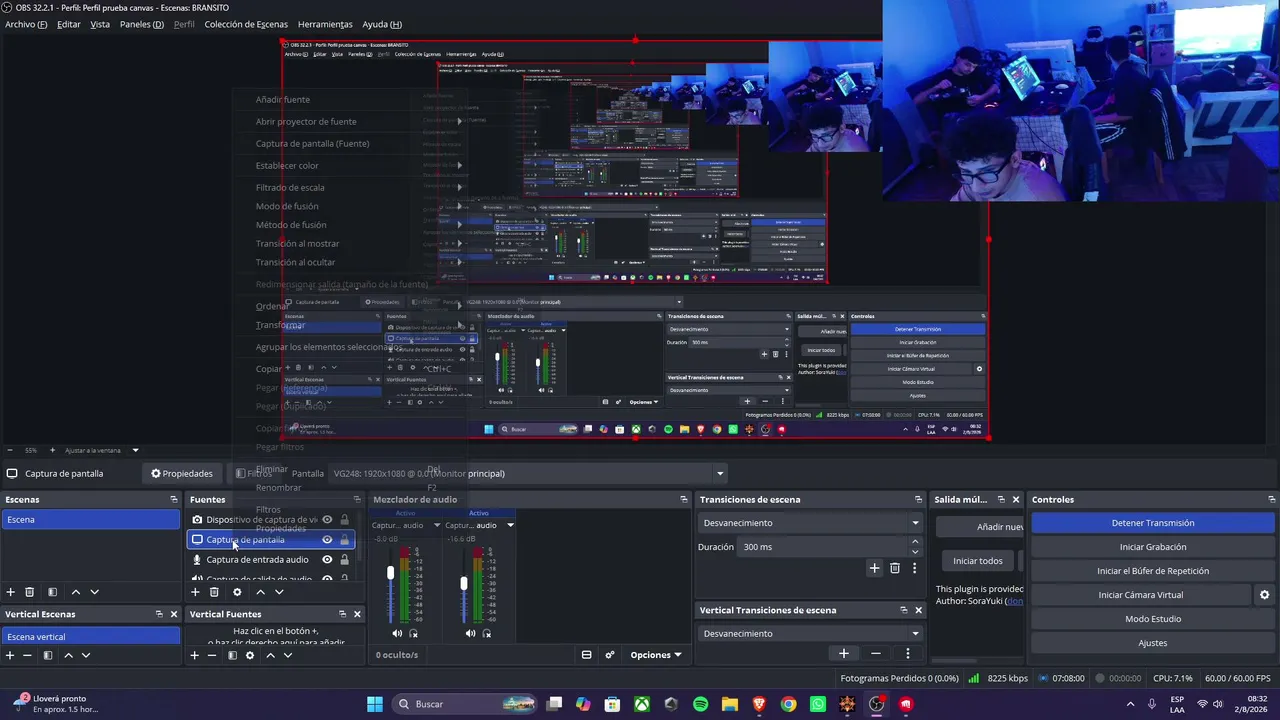Add a source in Vertical Fuentes panel
This screenshot has width=1280, height=720.
(194, 655)
